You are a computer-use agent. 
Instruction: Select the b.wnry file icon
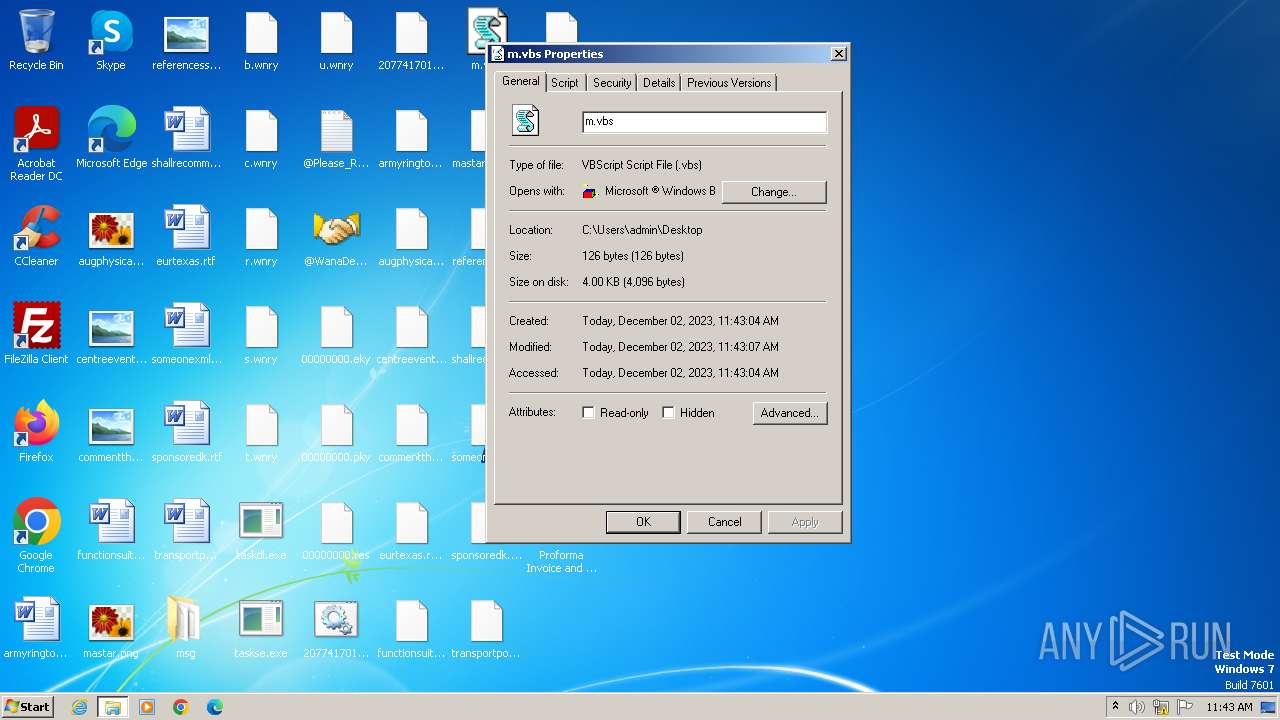pos(261,40)
